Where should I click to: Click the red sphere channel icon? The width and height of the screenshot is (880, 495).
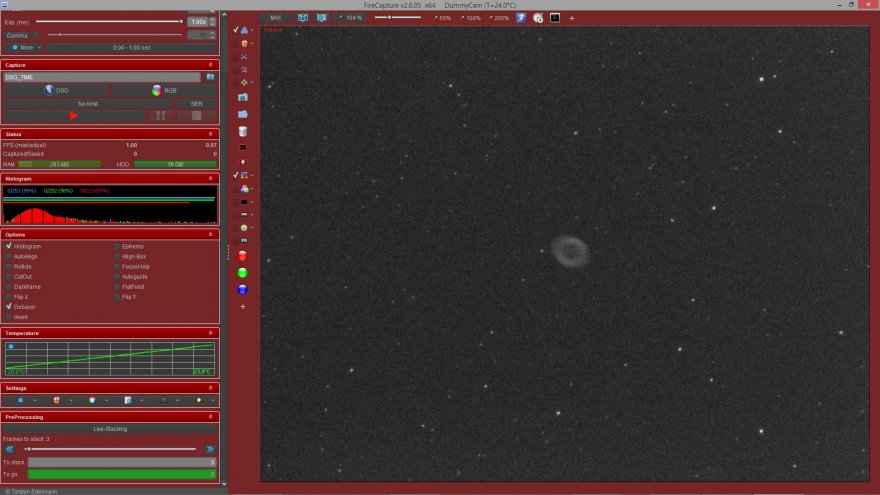point(243,256)
